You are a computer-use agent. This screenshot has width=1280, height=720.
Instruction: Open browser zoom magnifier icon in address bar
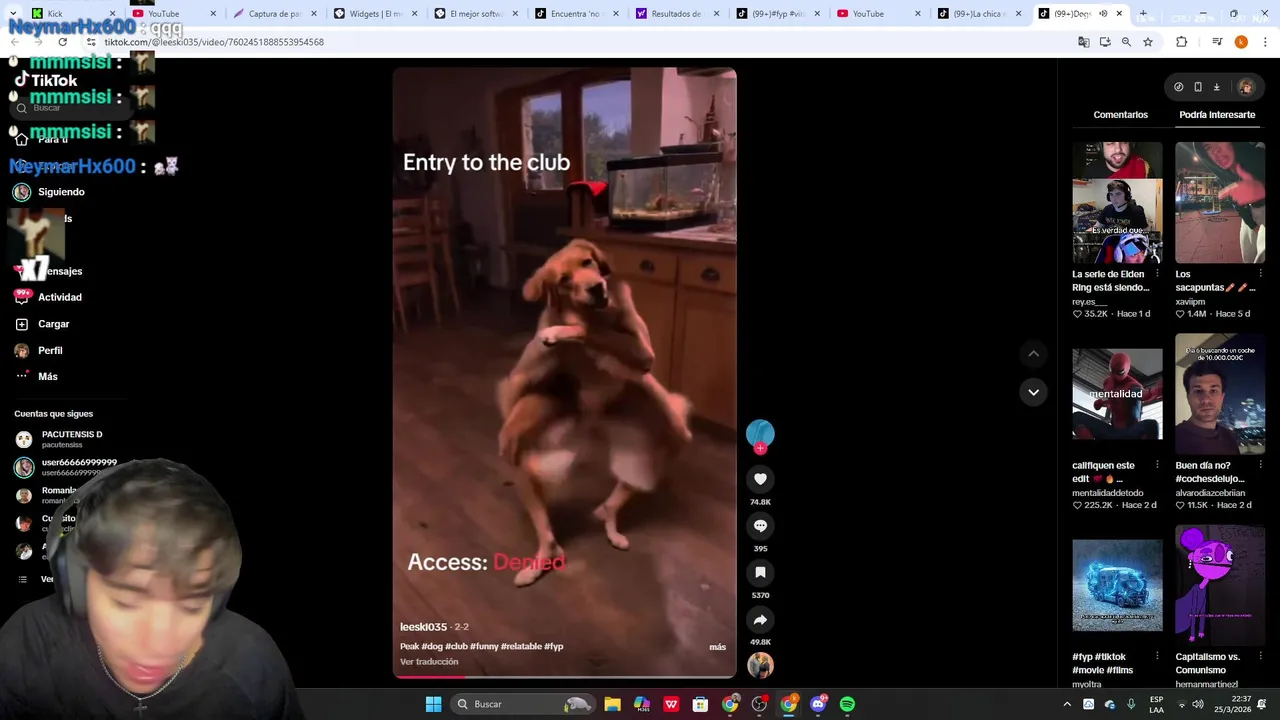coord(1126,42)
